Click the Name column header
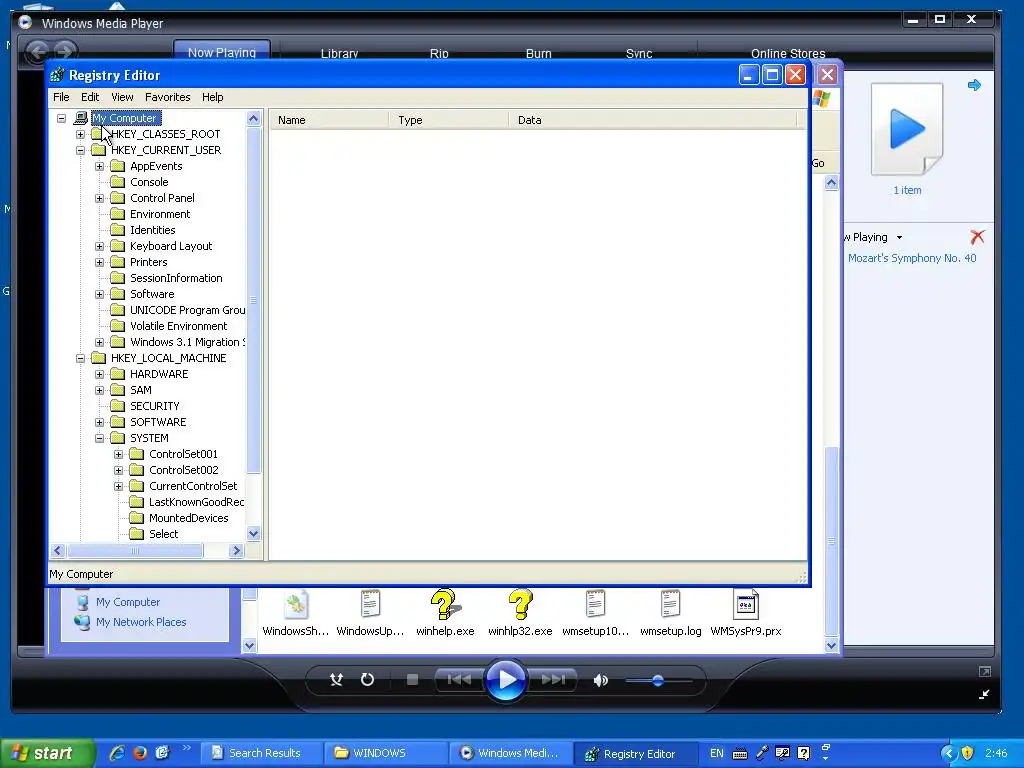This screenshot has height=768, width=1024. pos(330,120)
